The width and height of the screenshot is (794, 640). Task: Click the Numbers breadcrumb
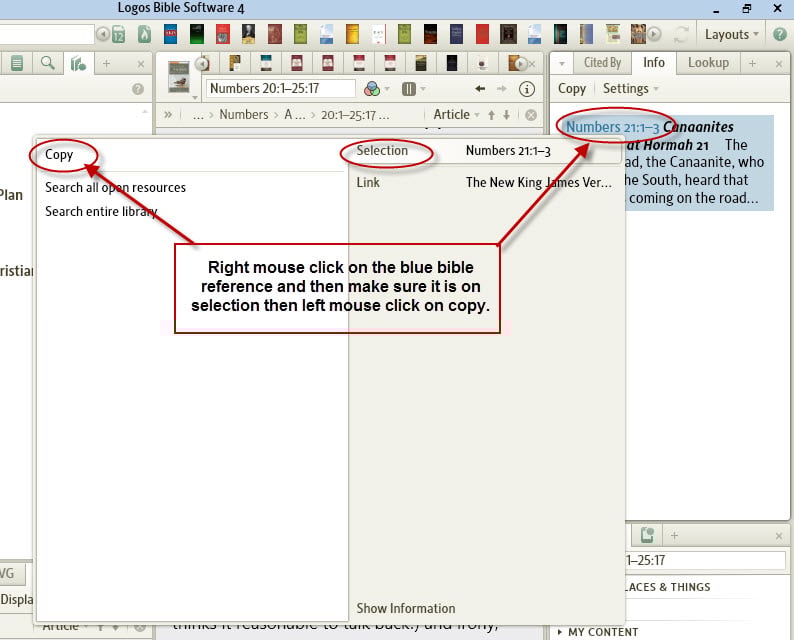point(244,115)
